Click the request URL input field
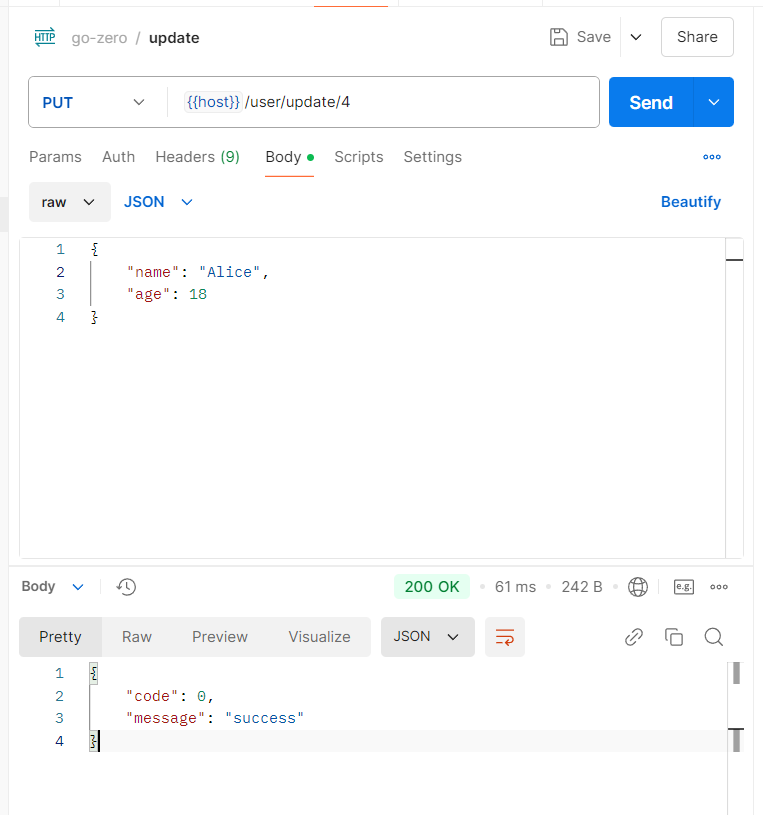 (420, 102)
